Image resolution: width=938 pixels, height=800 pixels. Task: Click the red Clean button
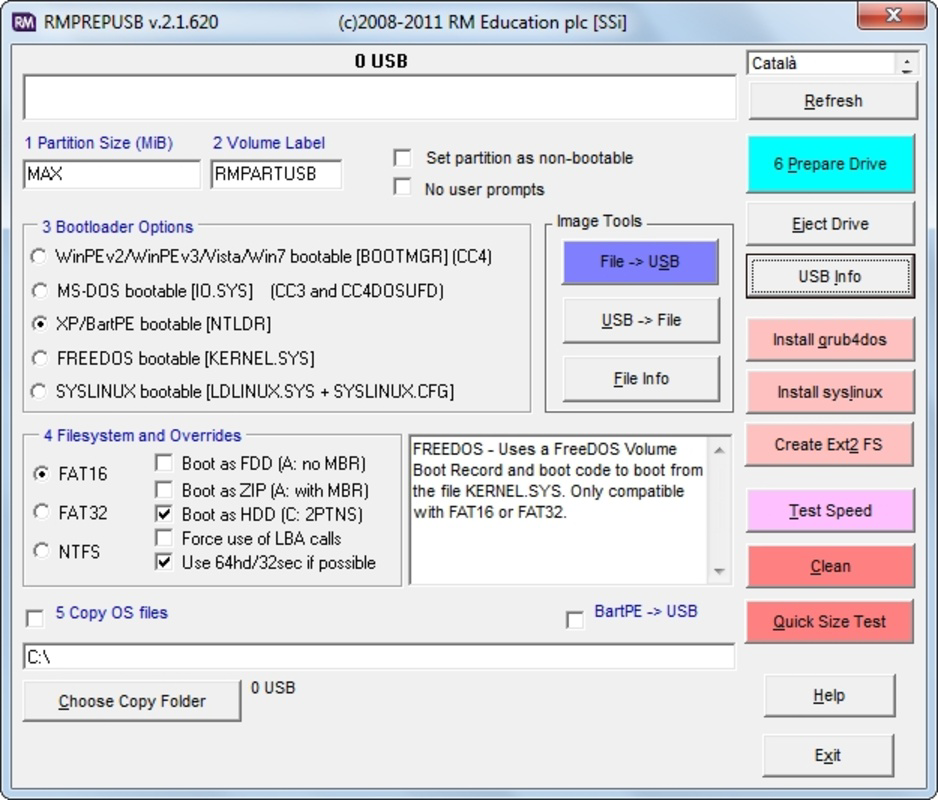point(830,566)
